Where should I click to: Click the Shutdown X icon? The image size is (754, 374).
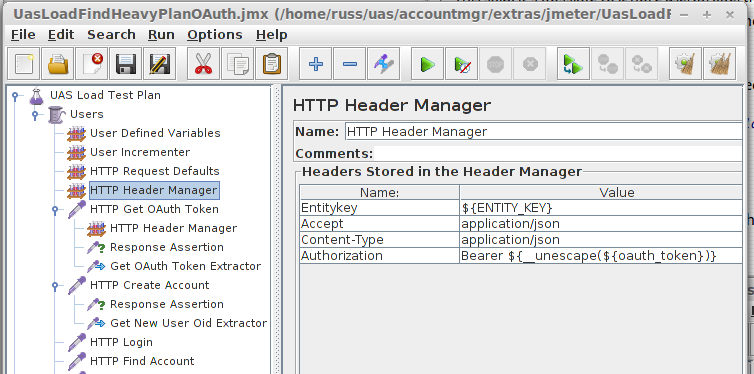click(529, 63)
